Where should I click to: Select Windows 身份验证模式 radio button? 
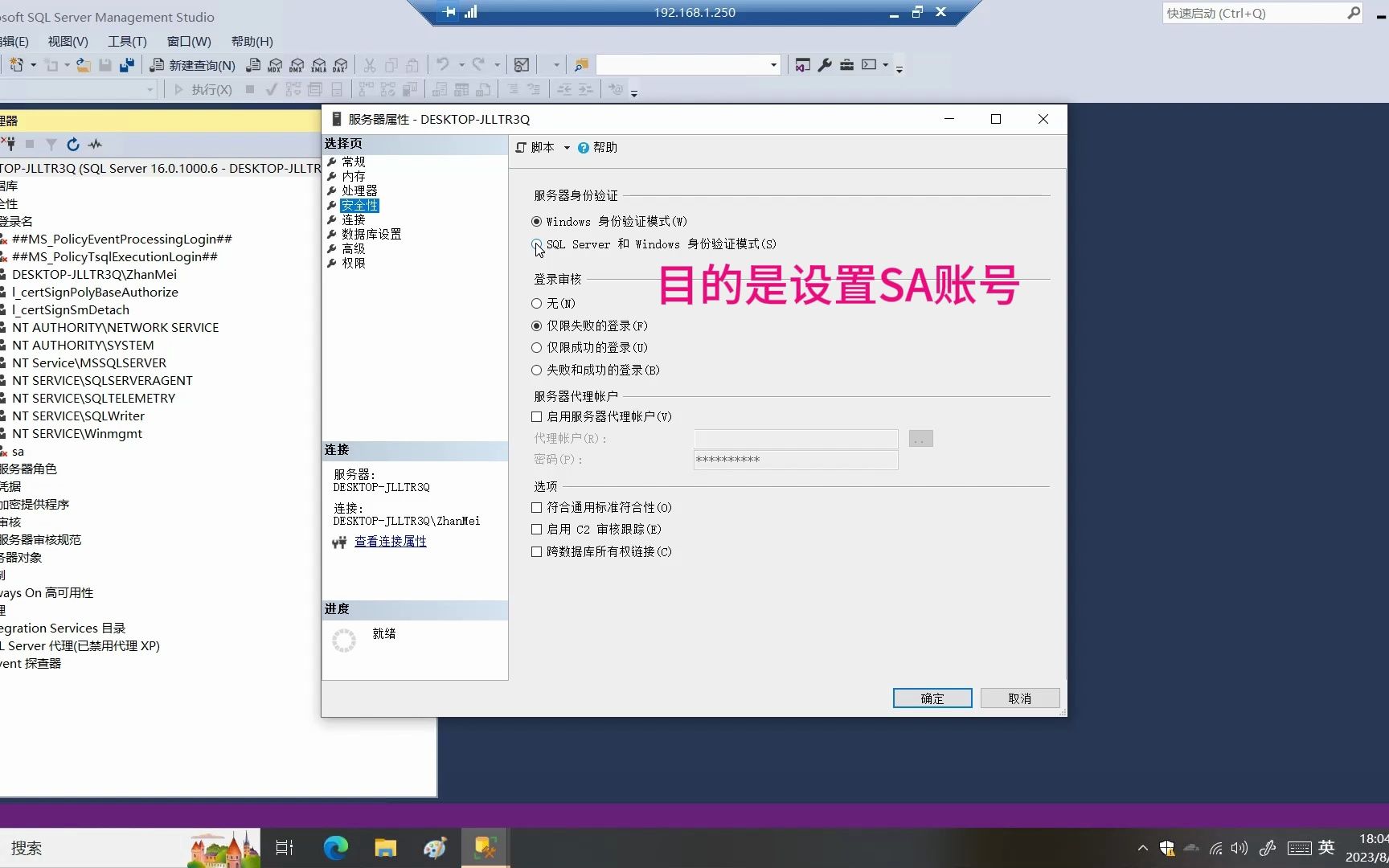tap(536, 221)
